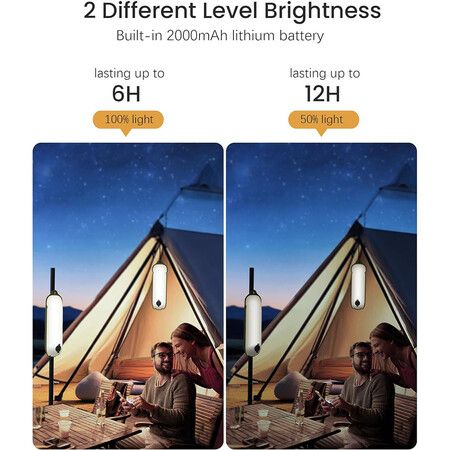The image size is (450, 450).
Task: Click the orange '50% light' badge
Action: point(323,119)
